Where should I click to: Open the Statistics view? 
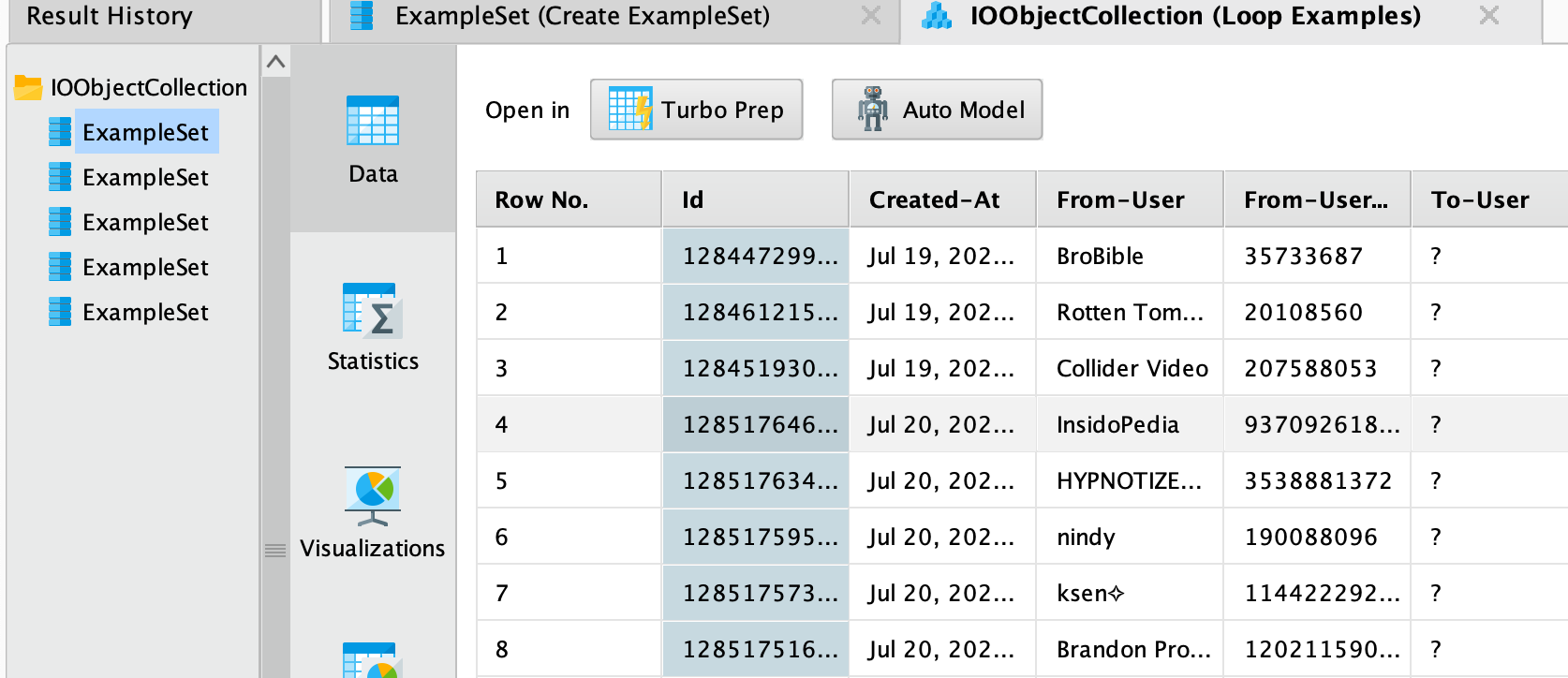point(373,326)
